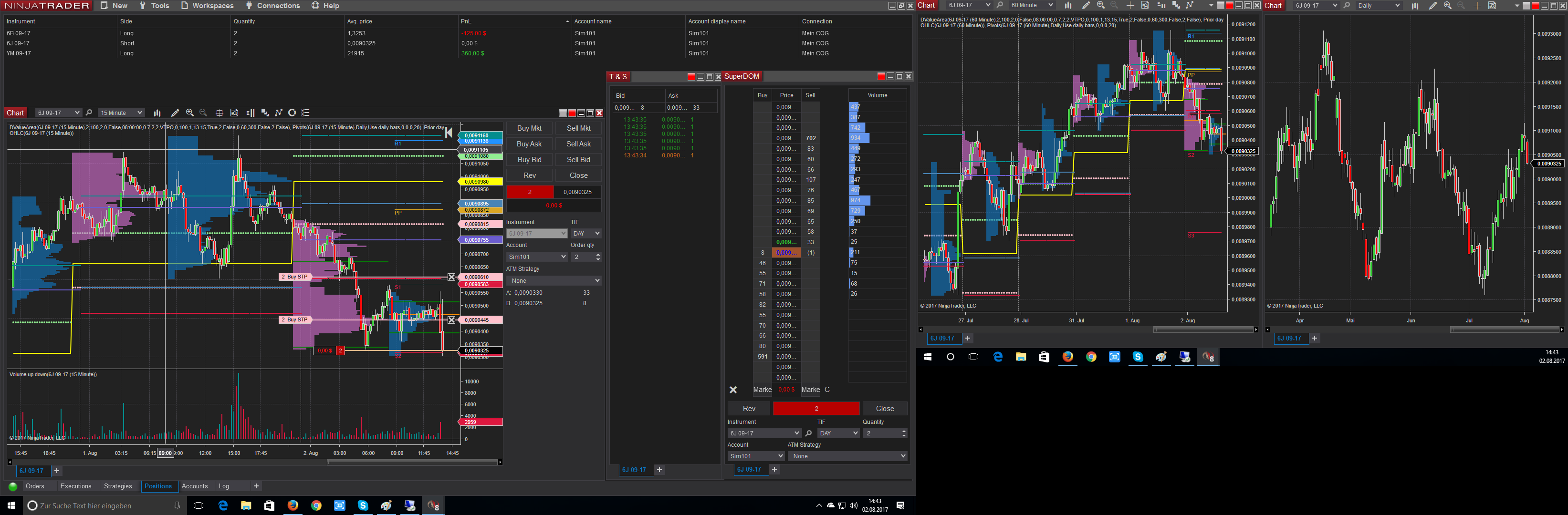Zoom in on the 15 Minute chart
The image size is (1568, 515).
point(190,113)
